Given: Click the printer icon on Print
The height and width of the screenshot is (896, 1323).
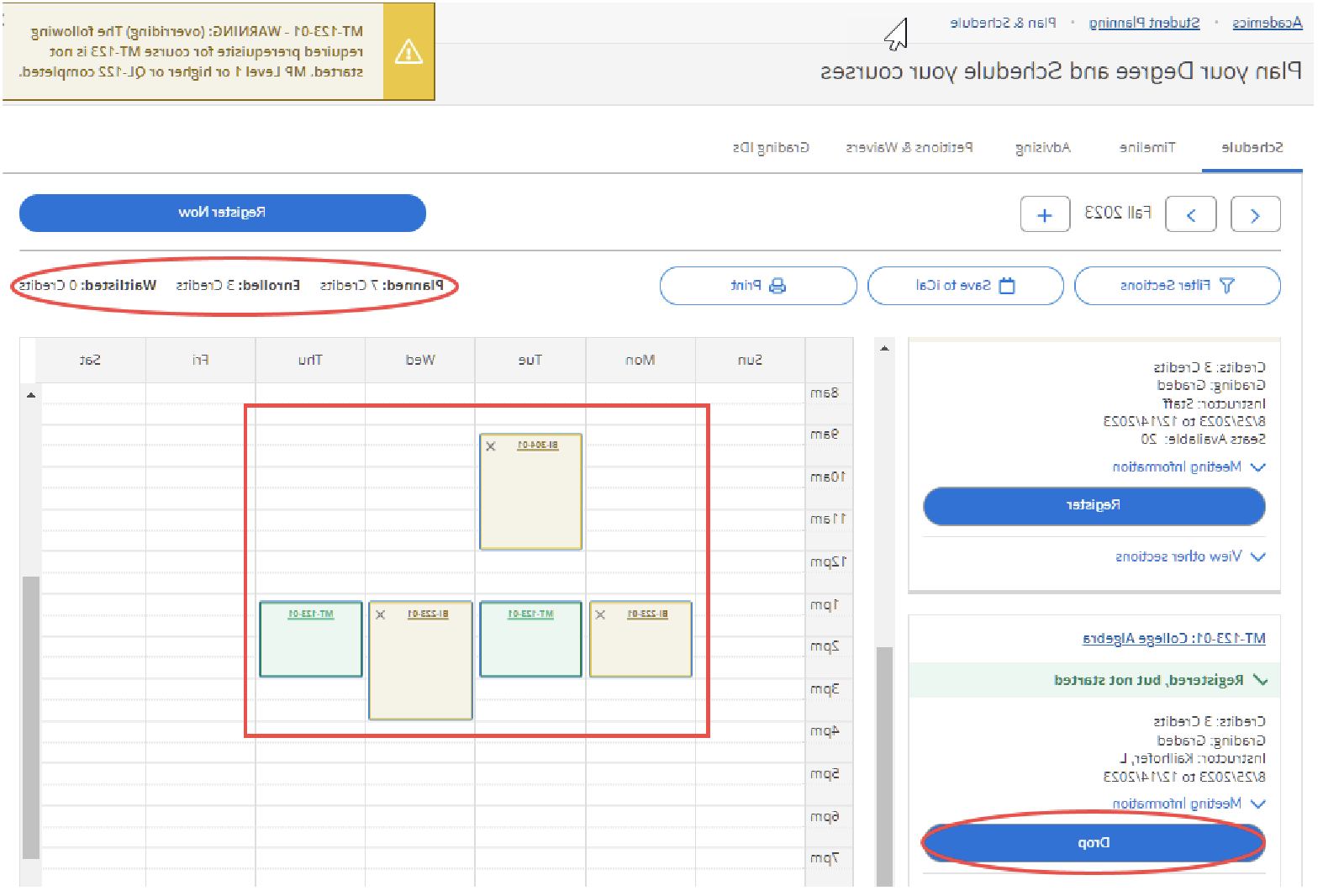Looking at the screenshot, I should [777, 286].
